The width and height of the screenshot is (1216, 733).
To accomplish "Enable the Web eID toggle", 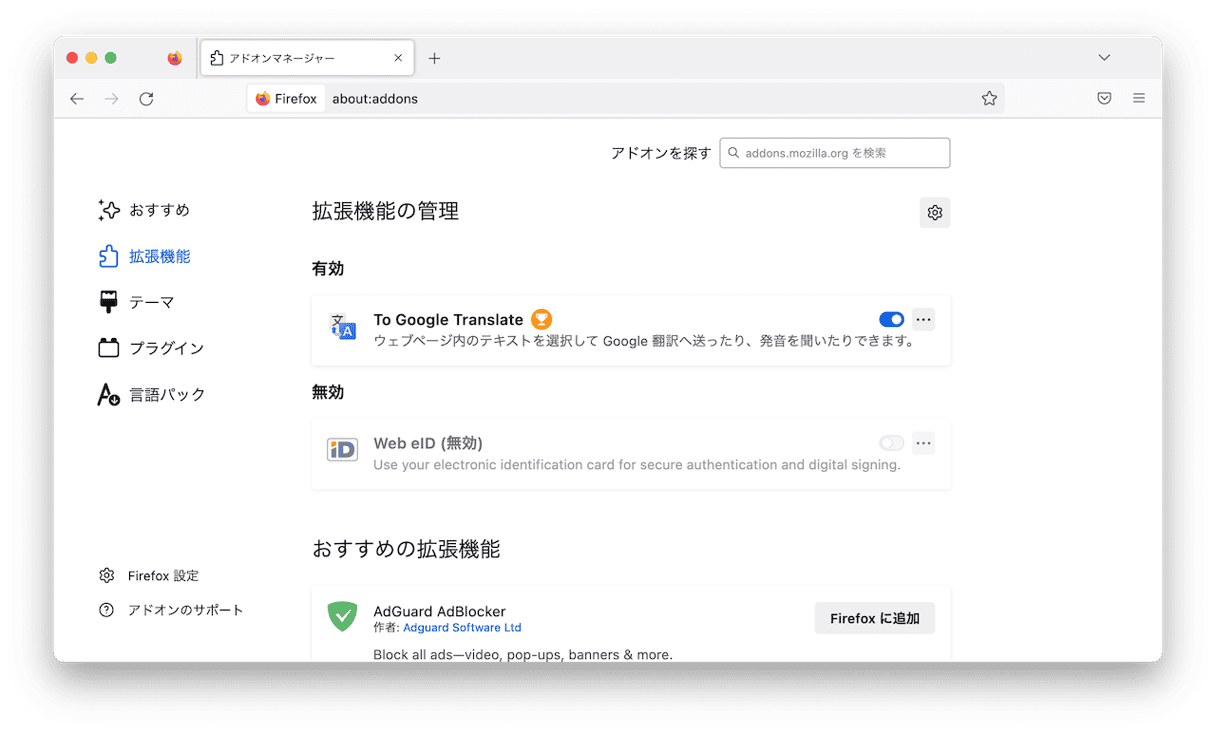I will (892, 443).
